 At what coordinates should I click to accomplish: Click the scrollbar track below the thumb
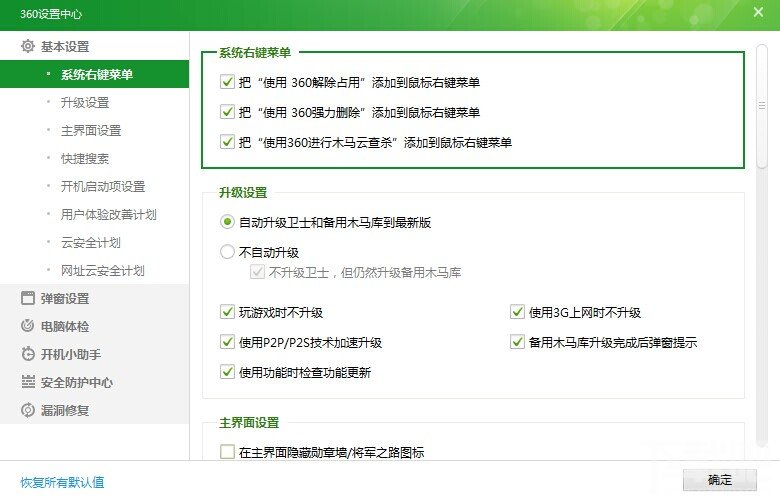(761, 308)
